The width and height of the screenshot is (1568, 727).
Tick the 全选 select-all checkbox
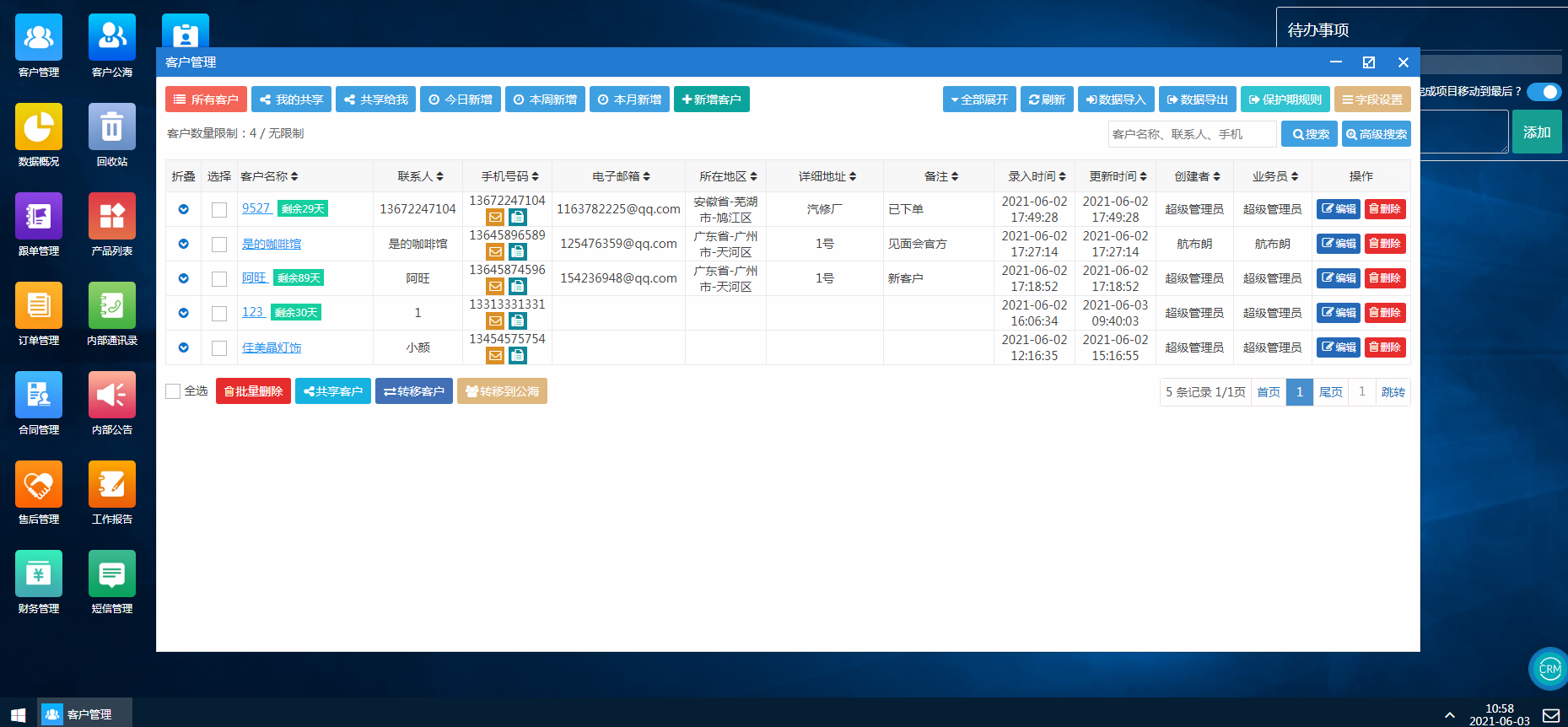(x=174, y=391)
